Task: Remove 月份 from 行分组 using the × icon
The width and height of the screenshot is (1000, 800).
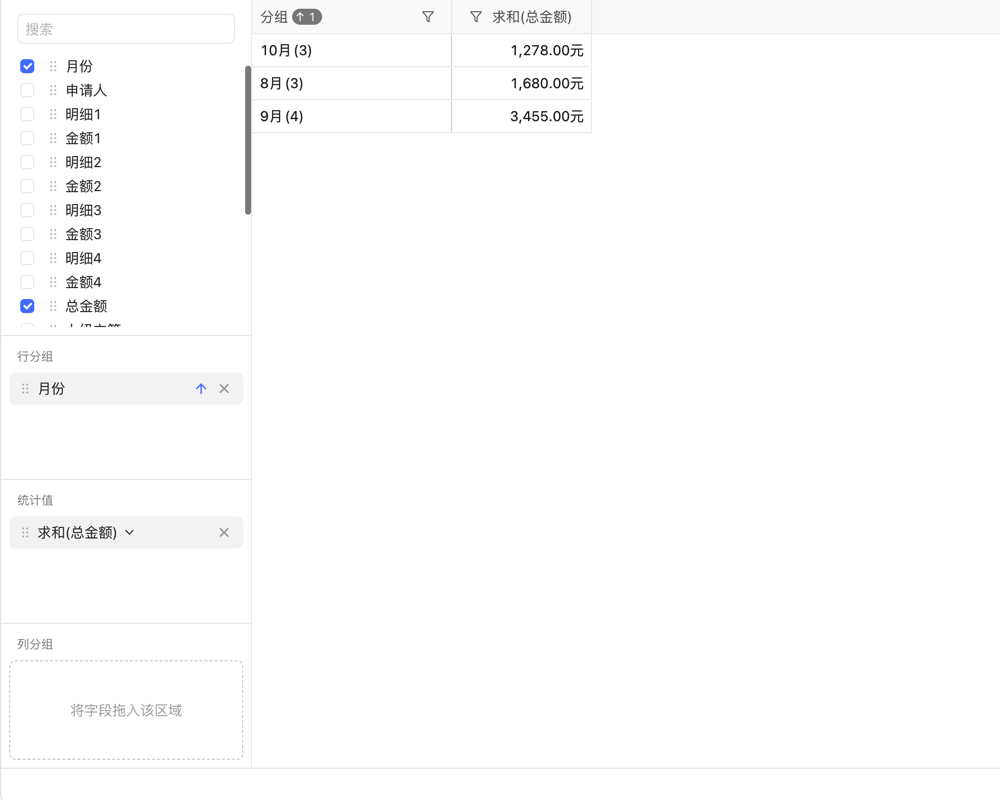Action: (224, 388)
